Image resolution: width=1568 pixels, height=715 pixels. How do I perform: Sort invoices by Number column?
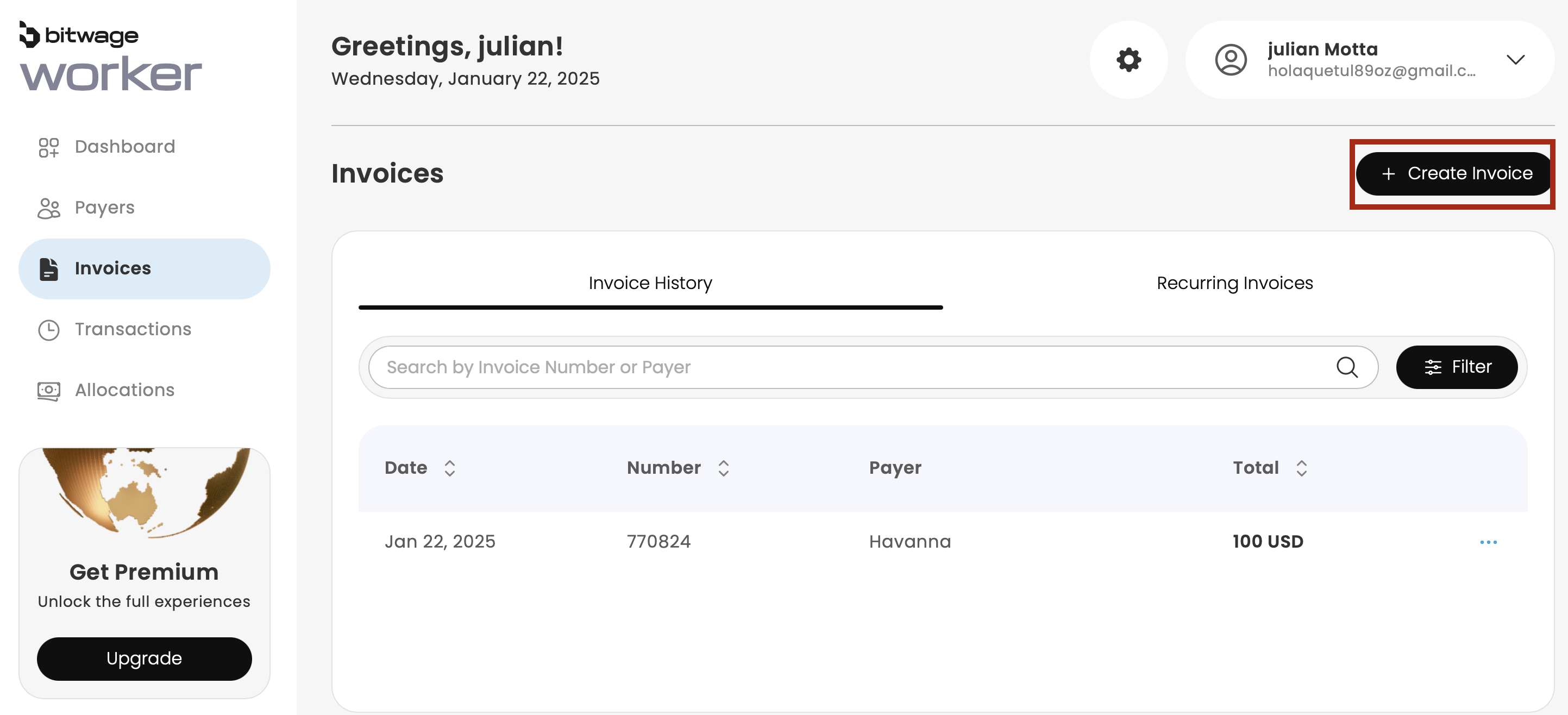[723, 468]
